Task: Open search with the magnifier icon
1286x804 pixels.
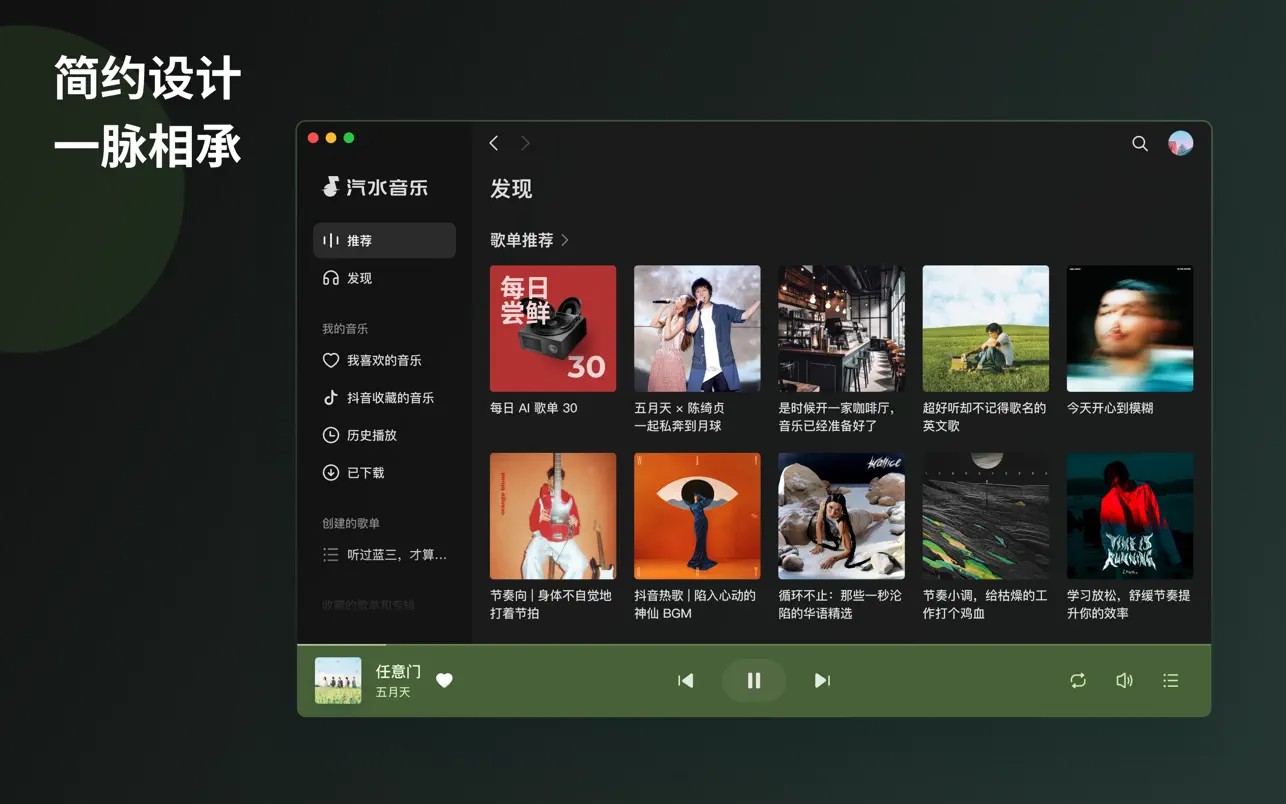Action: (x=1140, y=143)
